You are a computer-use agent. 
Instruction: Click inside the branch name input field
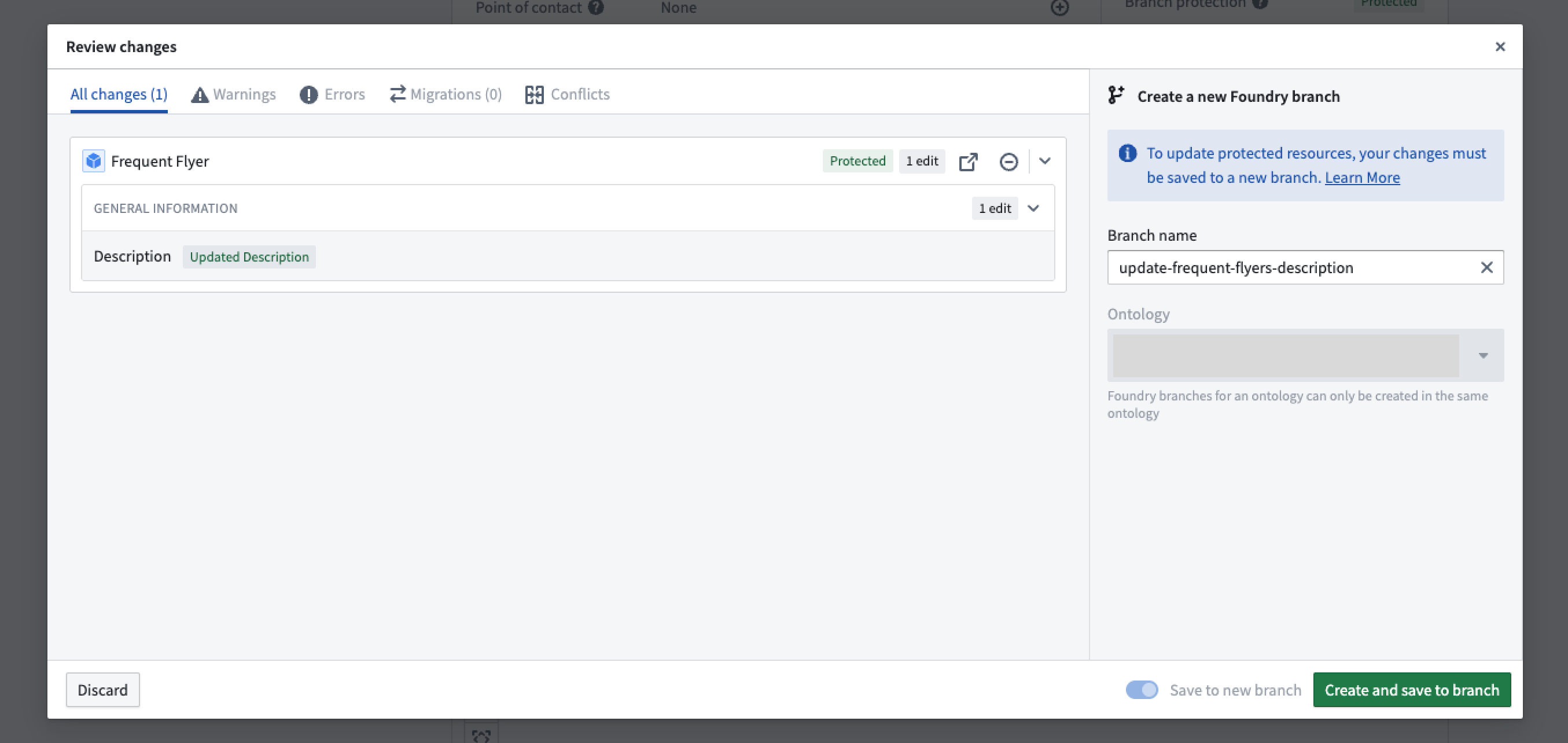pyautogui.click(x=1278, y=267)
